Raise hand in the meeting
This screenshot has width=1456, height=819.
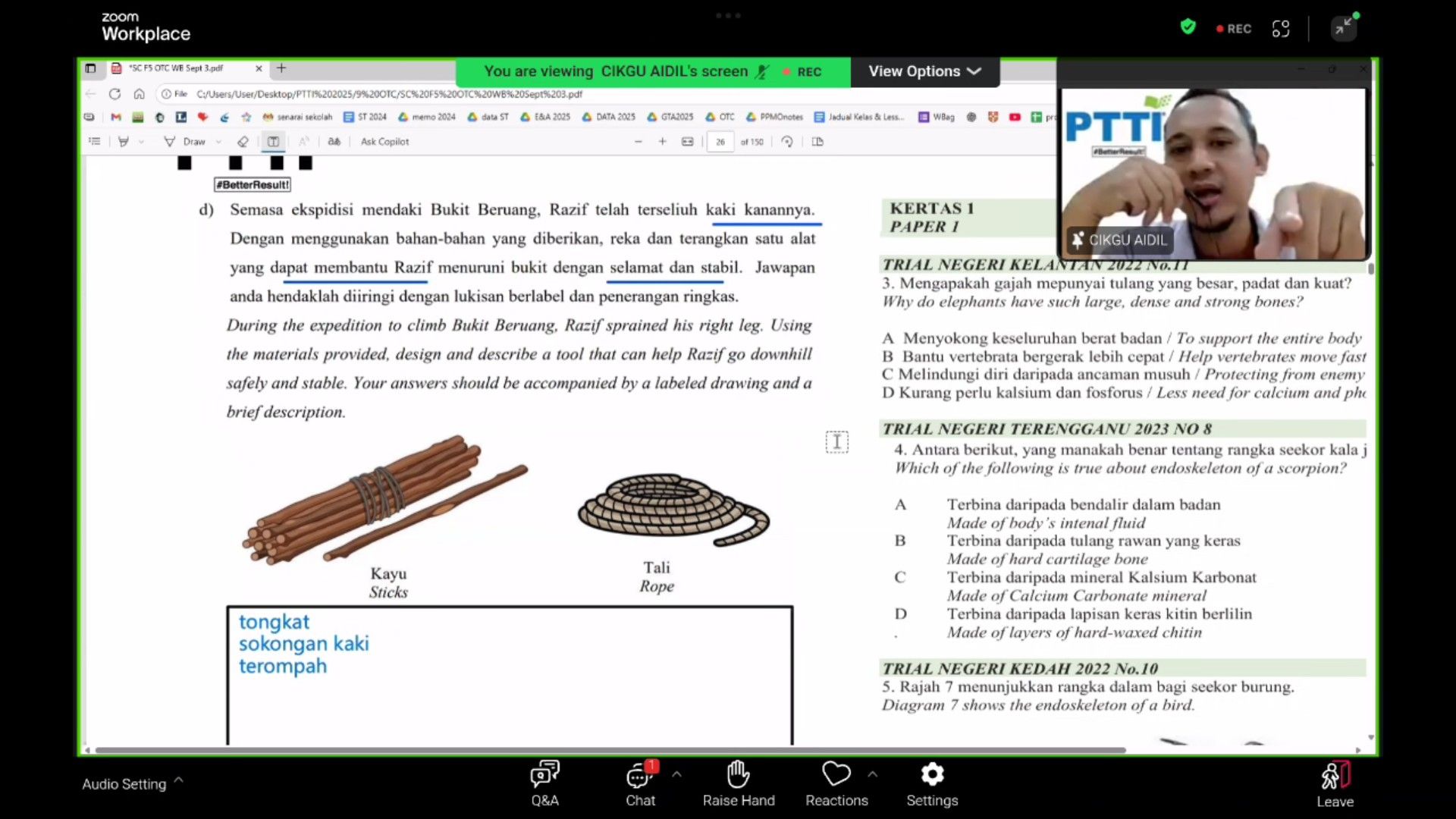click(739, 783)
